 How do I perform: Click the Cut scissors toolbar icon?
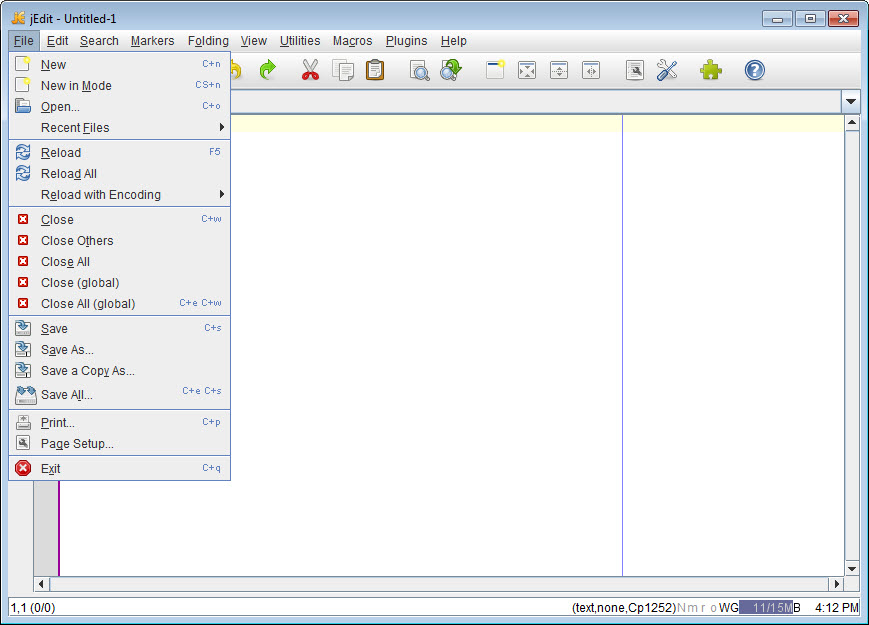coord(310,70)
